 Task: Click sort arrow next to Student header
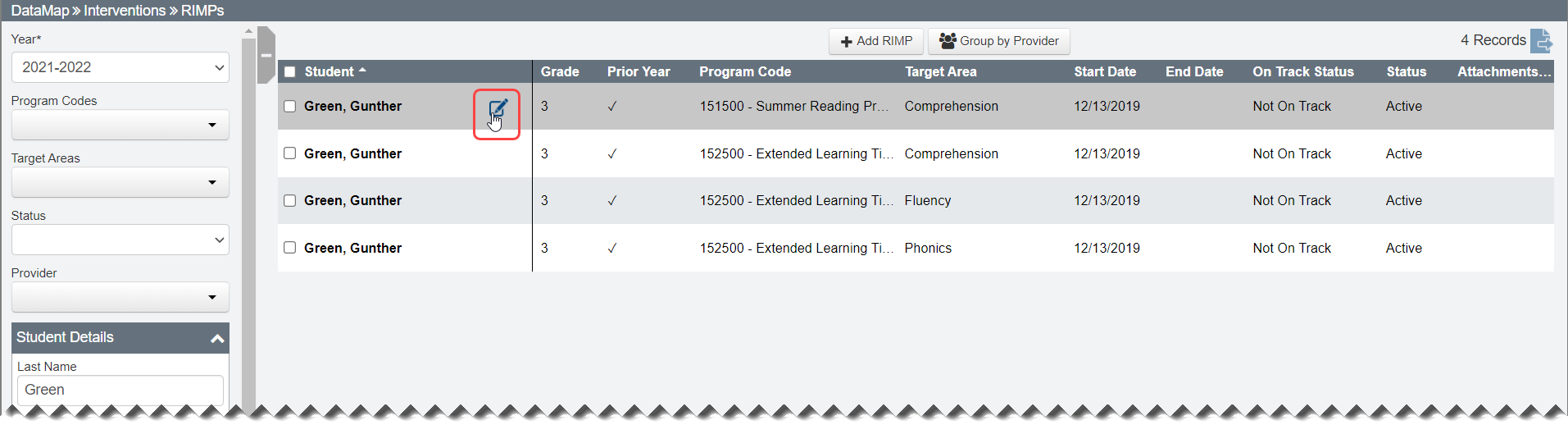coord(362,71)
